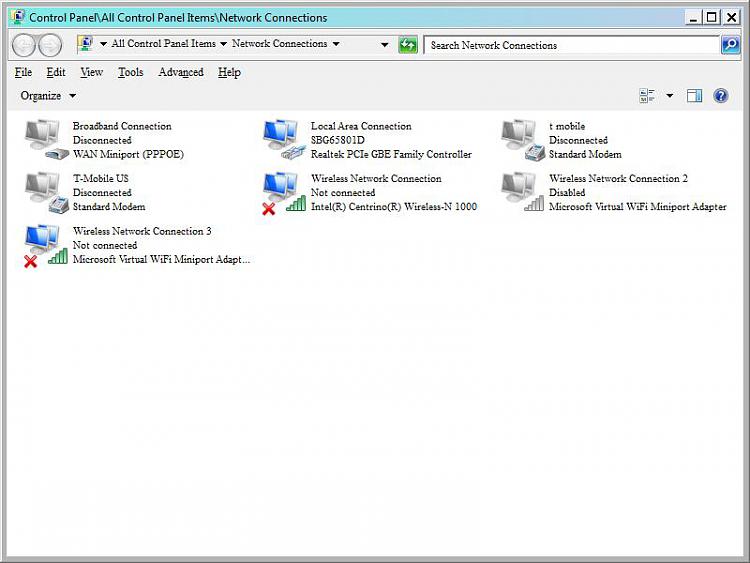Open the File menu

pyautogui.click(x=23, y=72)
